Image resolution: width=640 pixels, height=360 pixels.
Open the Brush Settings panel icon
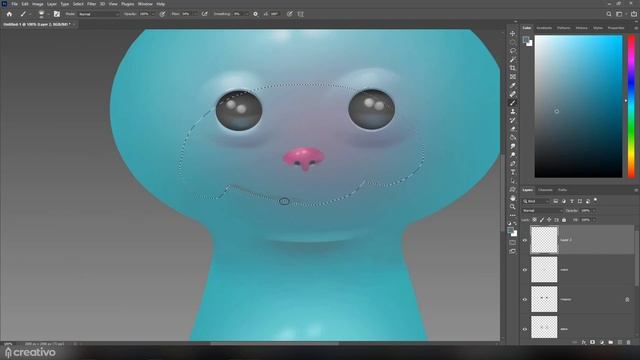pyautogui.click(x=57, y=14)
